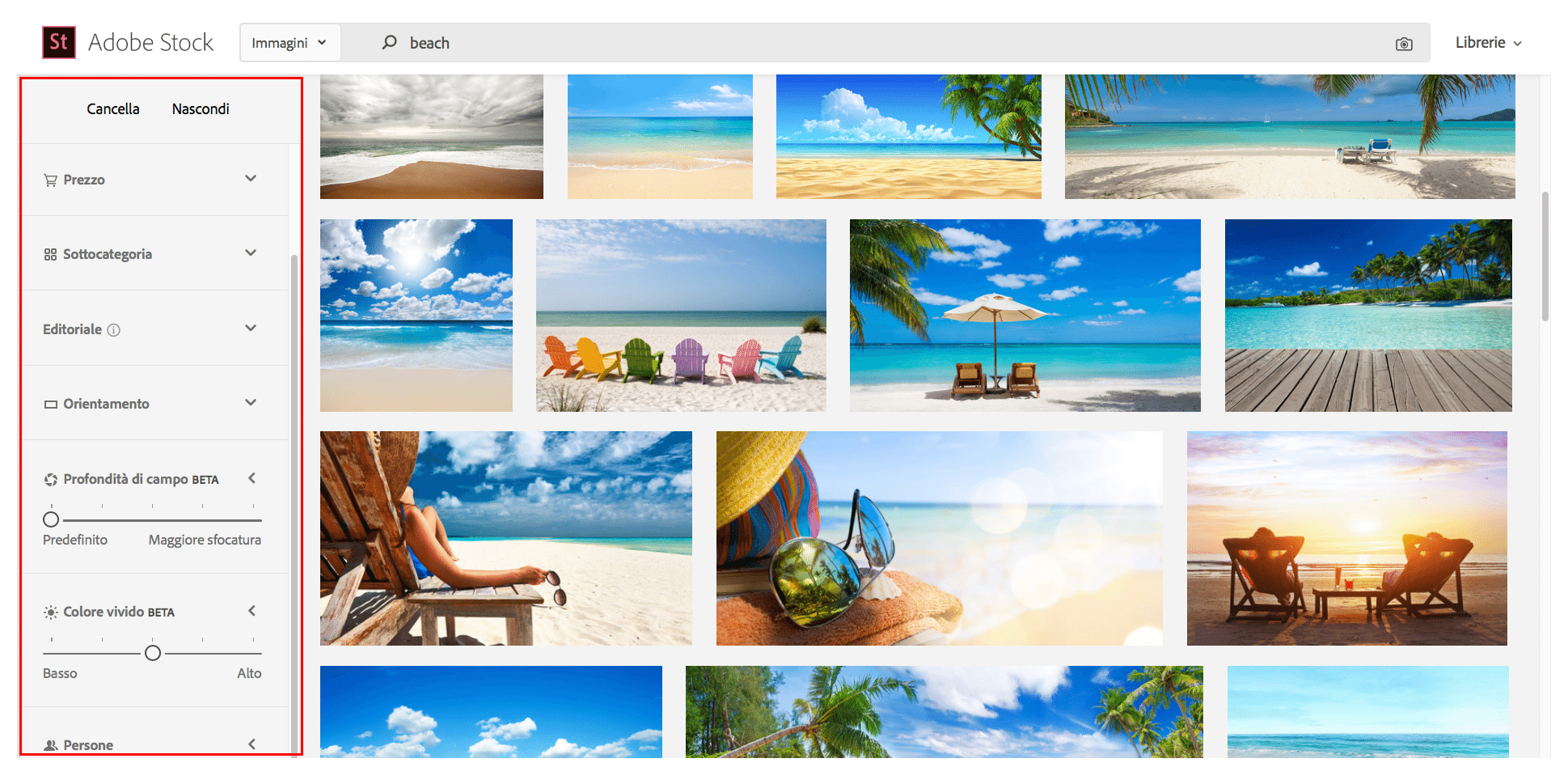1568x767 pixels.
Task: Open the sun and clouds over waves thumbnail
Action: click(416, 316)
